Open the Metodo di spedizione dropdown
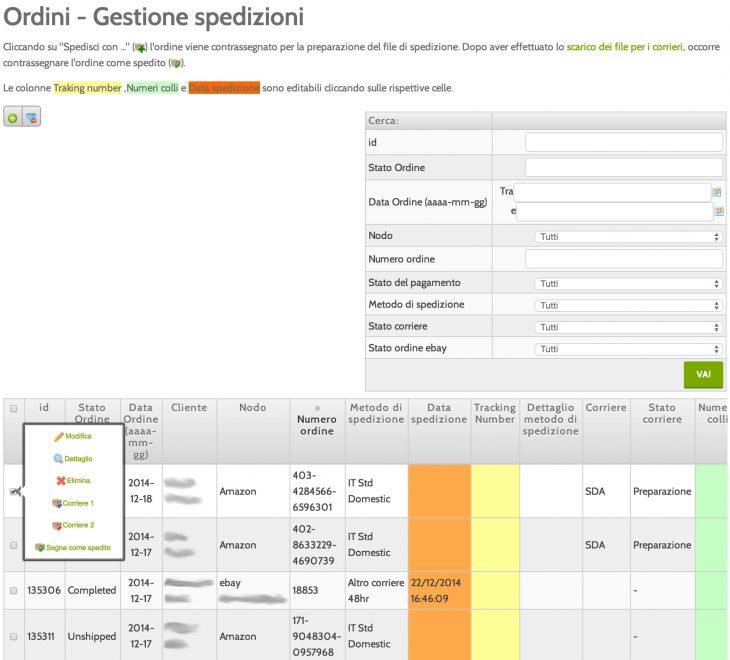Viewport: 730px width, 660px height. click(x=629, y=305)
